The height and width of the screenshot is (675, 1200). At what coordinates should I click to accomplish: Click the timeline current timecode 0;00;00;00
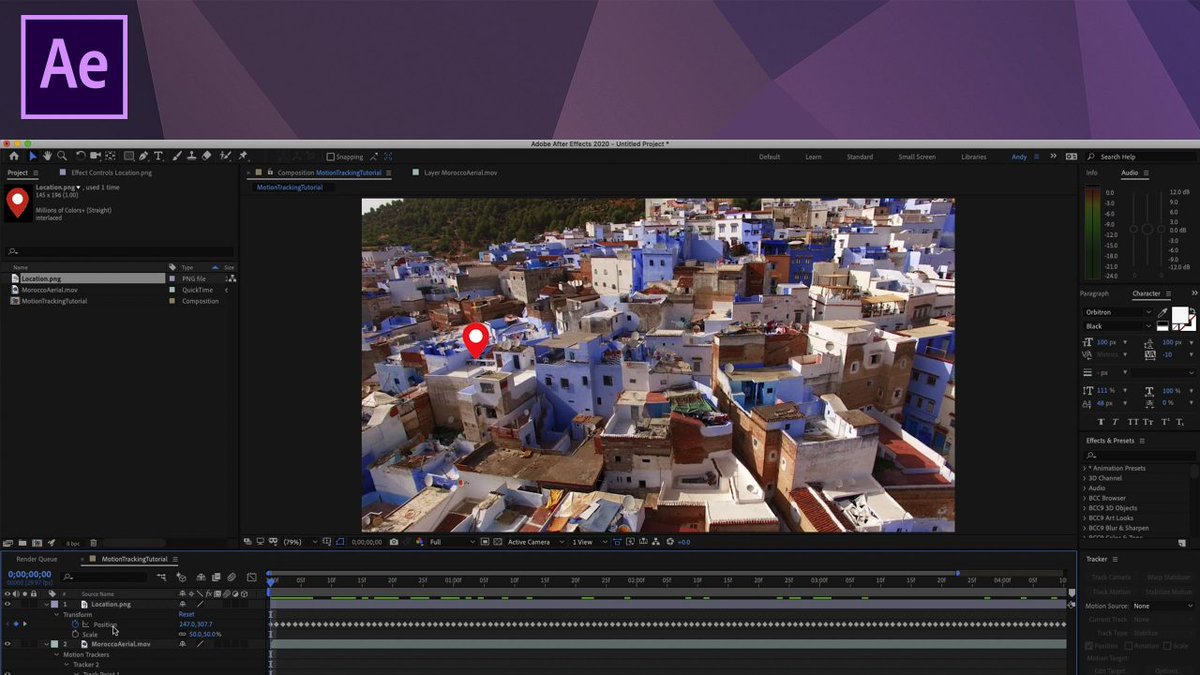point(30,574)
